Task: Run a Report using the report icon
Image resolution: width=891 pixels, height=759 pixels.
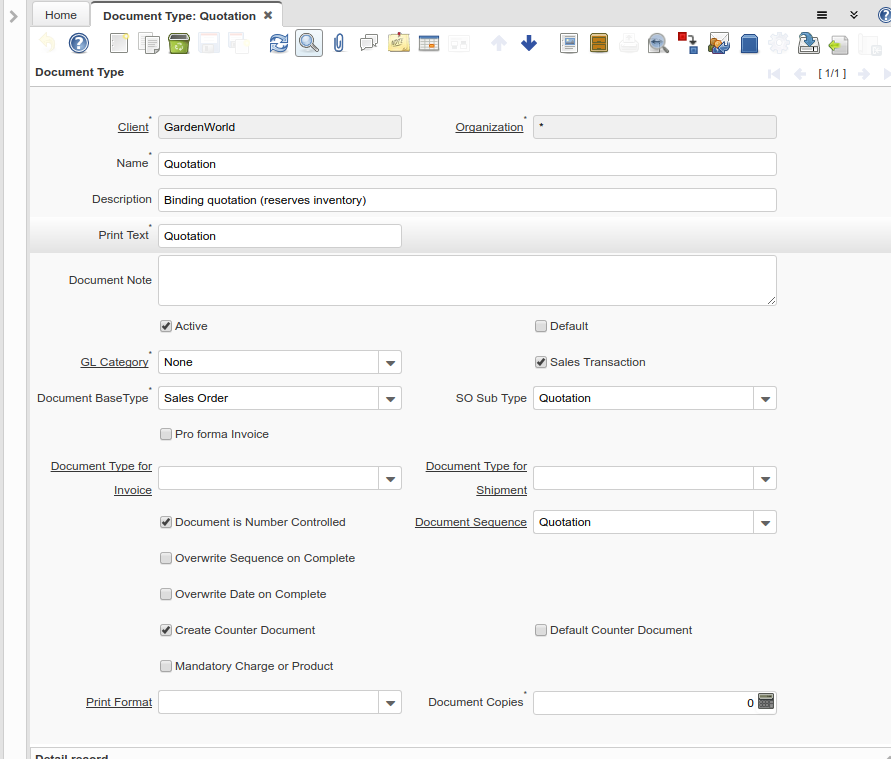Action: point(569,43)
